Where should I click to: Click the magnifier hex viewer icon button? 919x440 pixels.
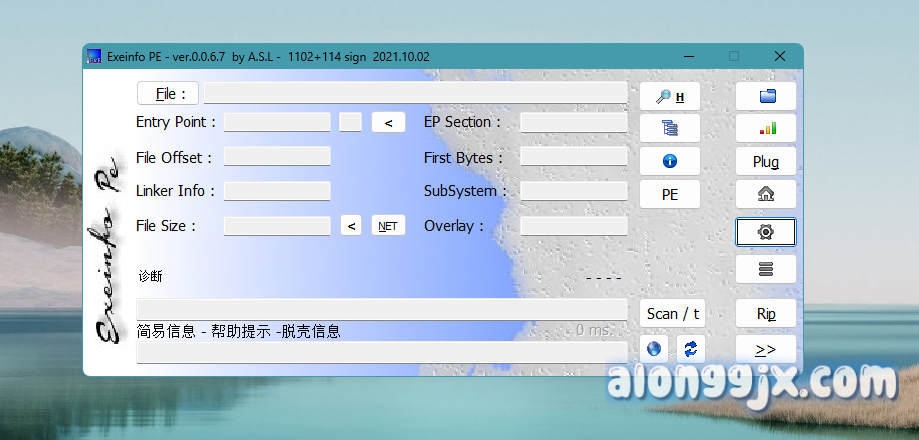pyautogui.click(x=669, y=97)
